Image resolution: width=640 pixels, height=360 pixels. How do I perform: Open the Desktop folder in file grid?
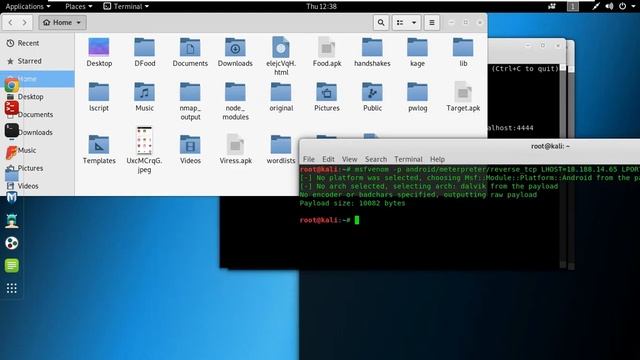coord(99,52)
